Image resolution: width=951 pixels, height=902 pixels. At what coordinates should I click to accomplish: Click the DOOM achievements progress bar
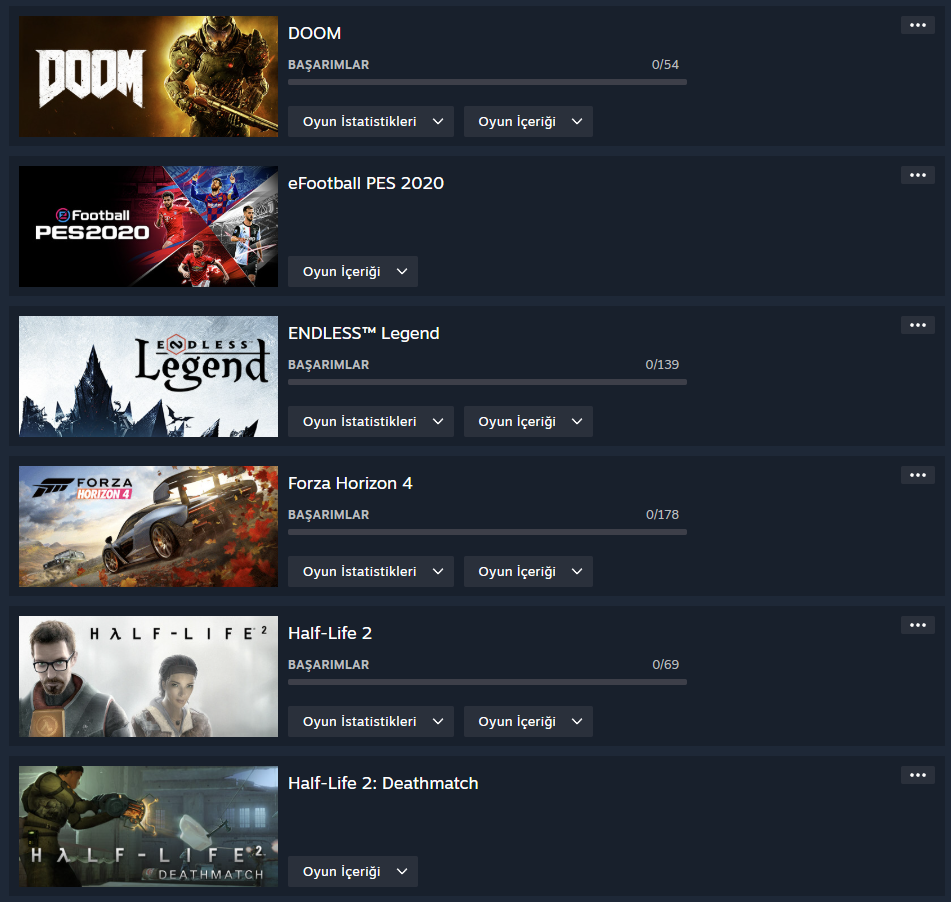[x=487, y=82]
